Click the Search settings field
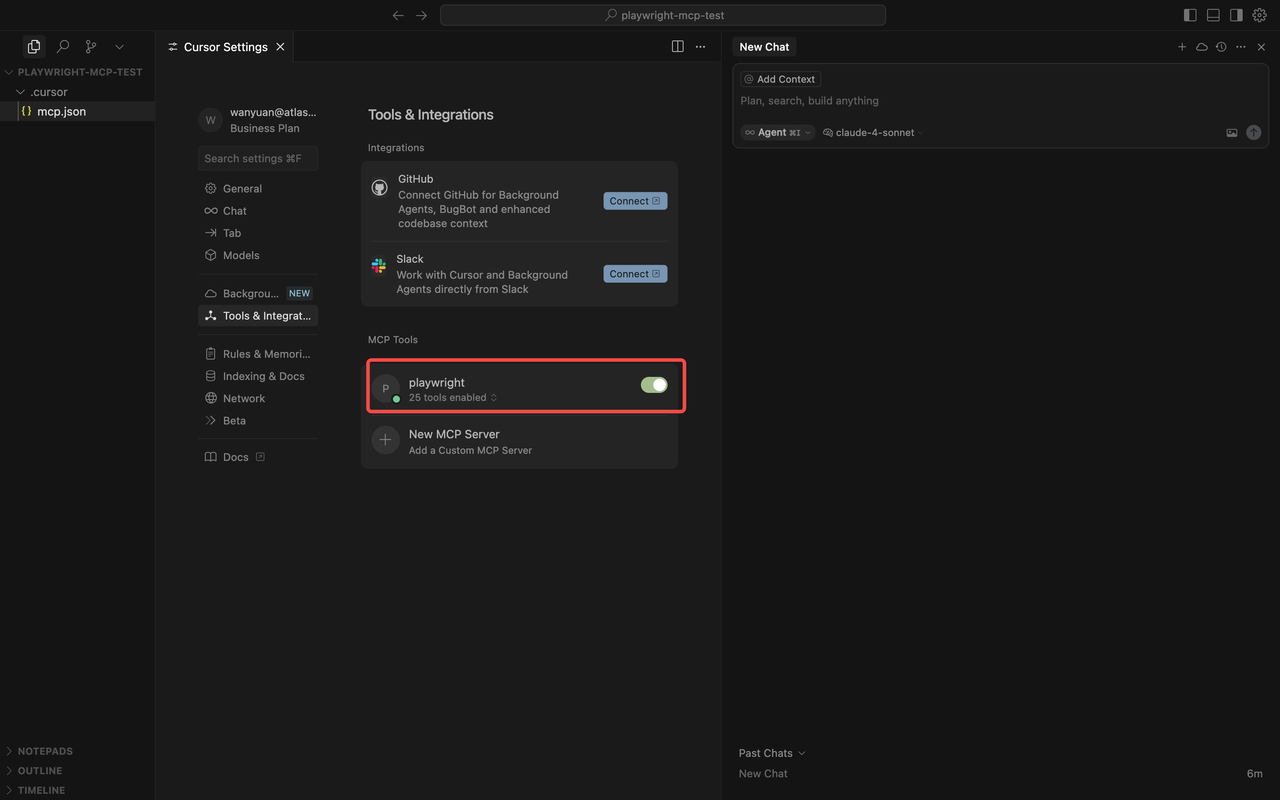Screen dimensions: 1280x800 pos(258,158)
